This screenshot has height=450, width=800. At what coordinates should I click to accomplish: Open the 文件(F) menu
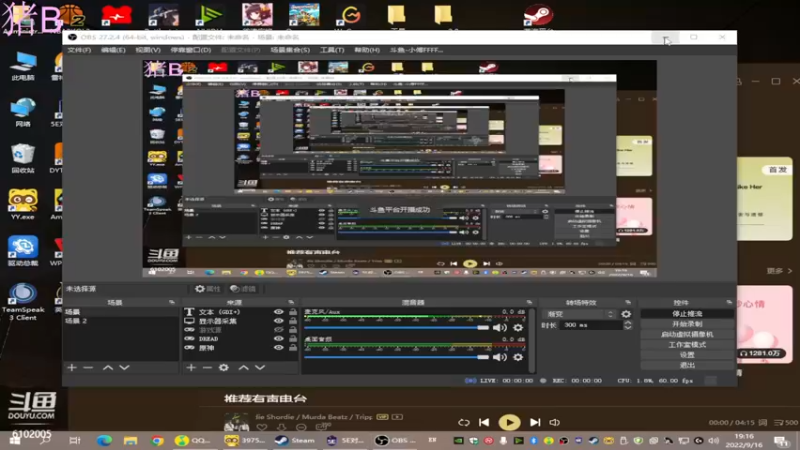point(80,50)
